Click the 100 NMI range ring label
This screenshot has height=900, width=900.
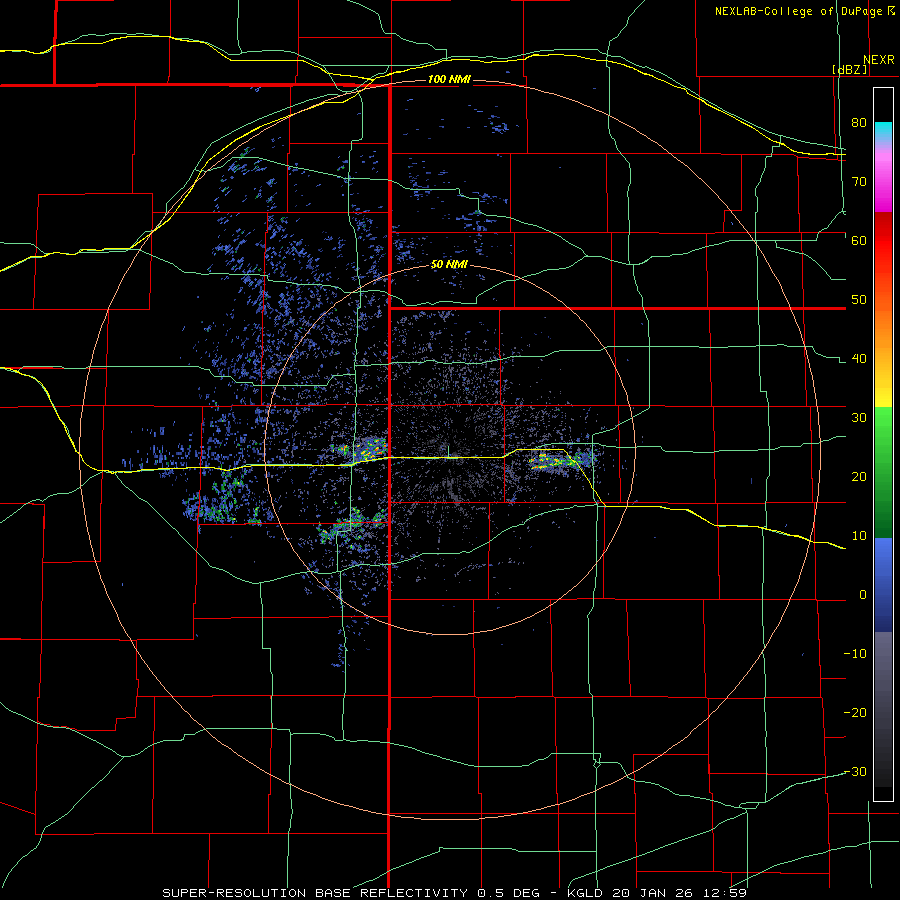point(449,79)
